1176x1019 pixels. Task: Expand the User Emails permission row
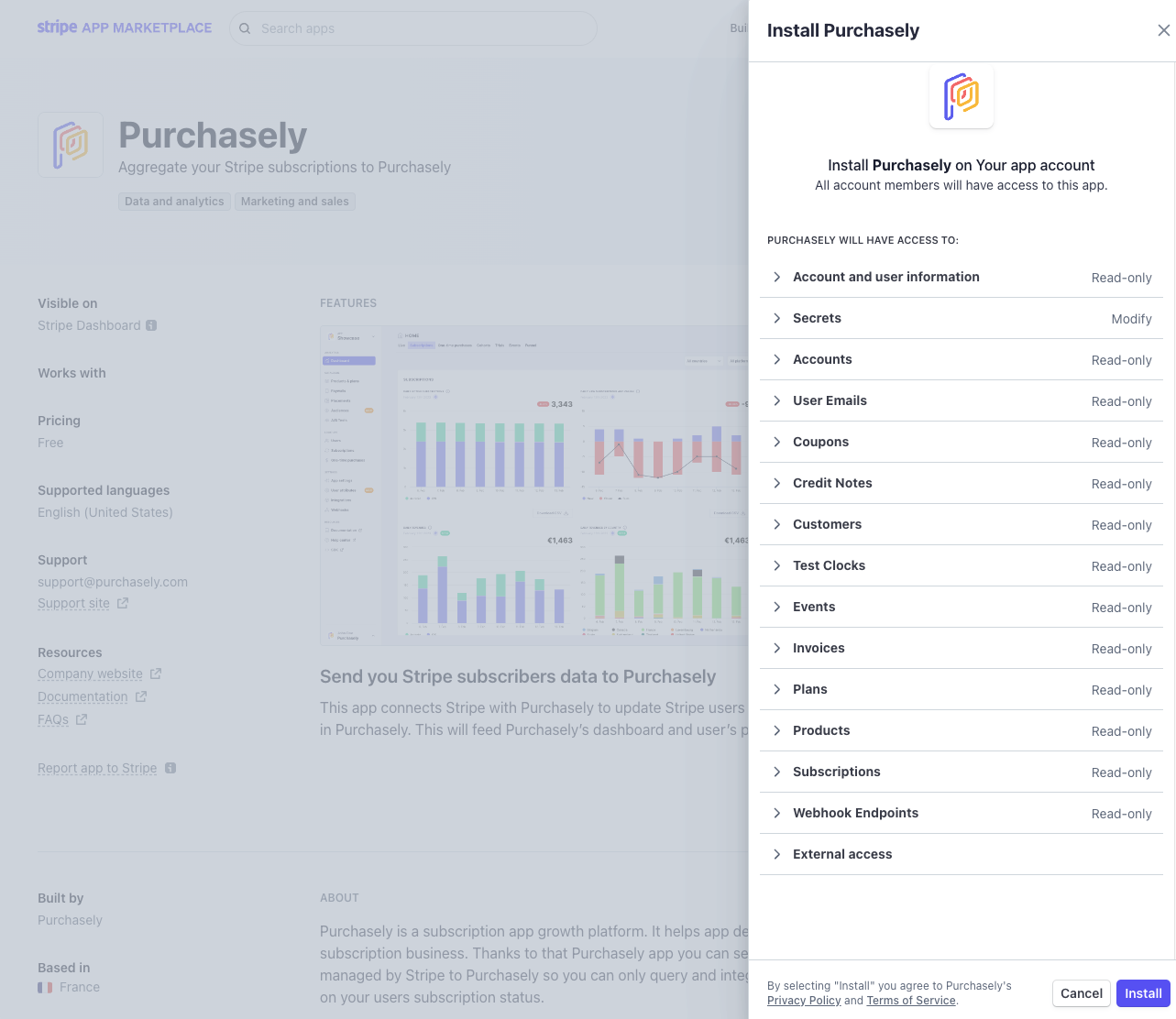pos(961,400)
